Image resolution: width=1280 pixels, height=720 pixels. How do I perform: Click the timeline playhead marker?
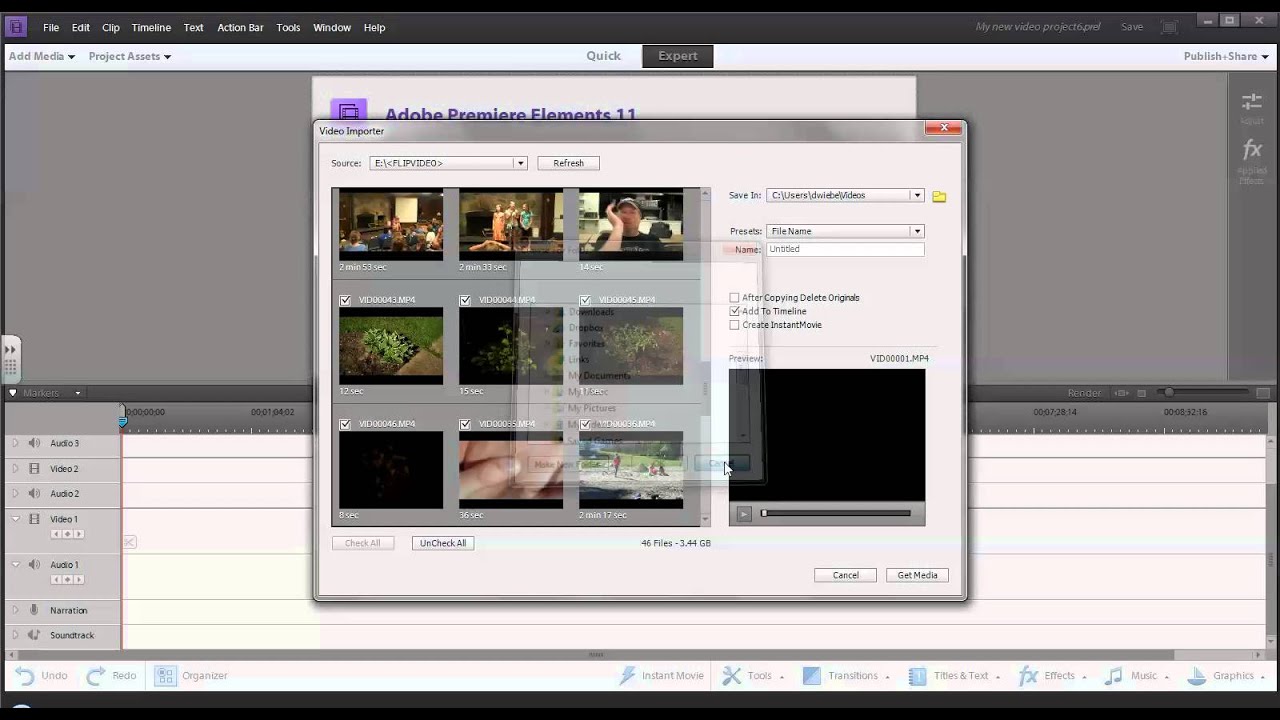[123, 421]
